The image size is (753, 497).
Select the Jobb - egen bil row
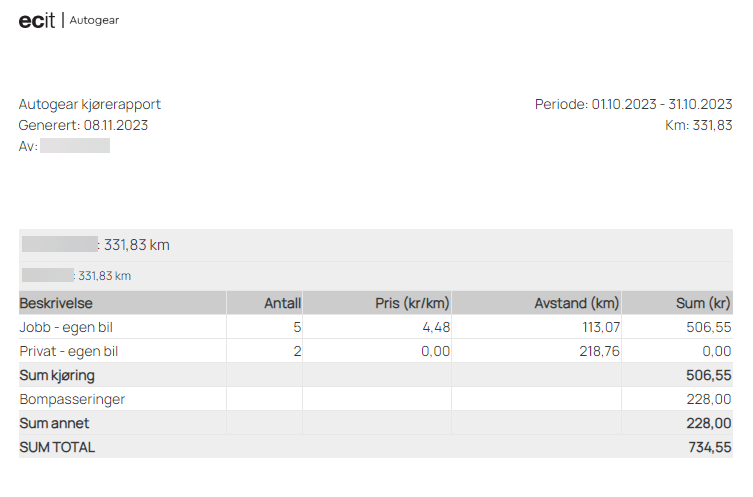[x=376, y=327]
